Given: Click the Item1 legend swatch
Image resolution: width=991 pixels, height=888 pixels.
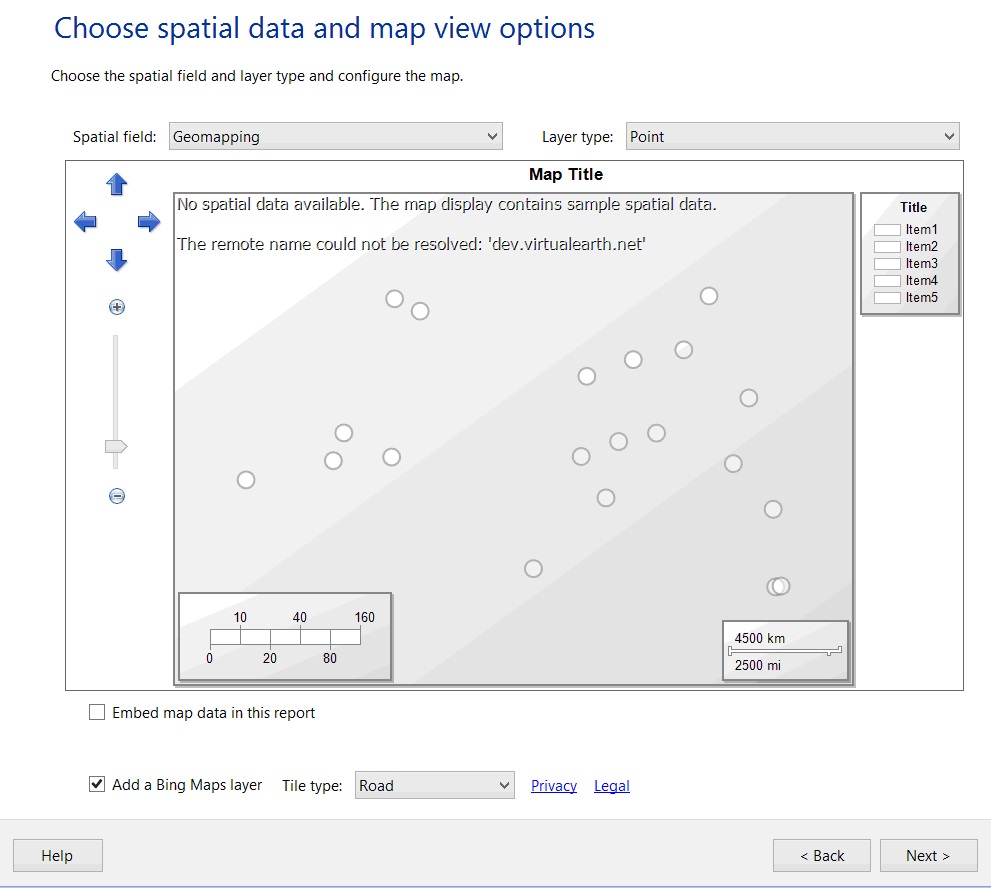Looking at the screenshot, I should coord(887,230).
